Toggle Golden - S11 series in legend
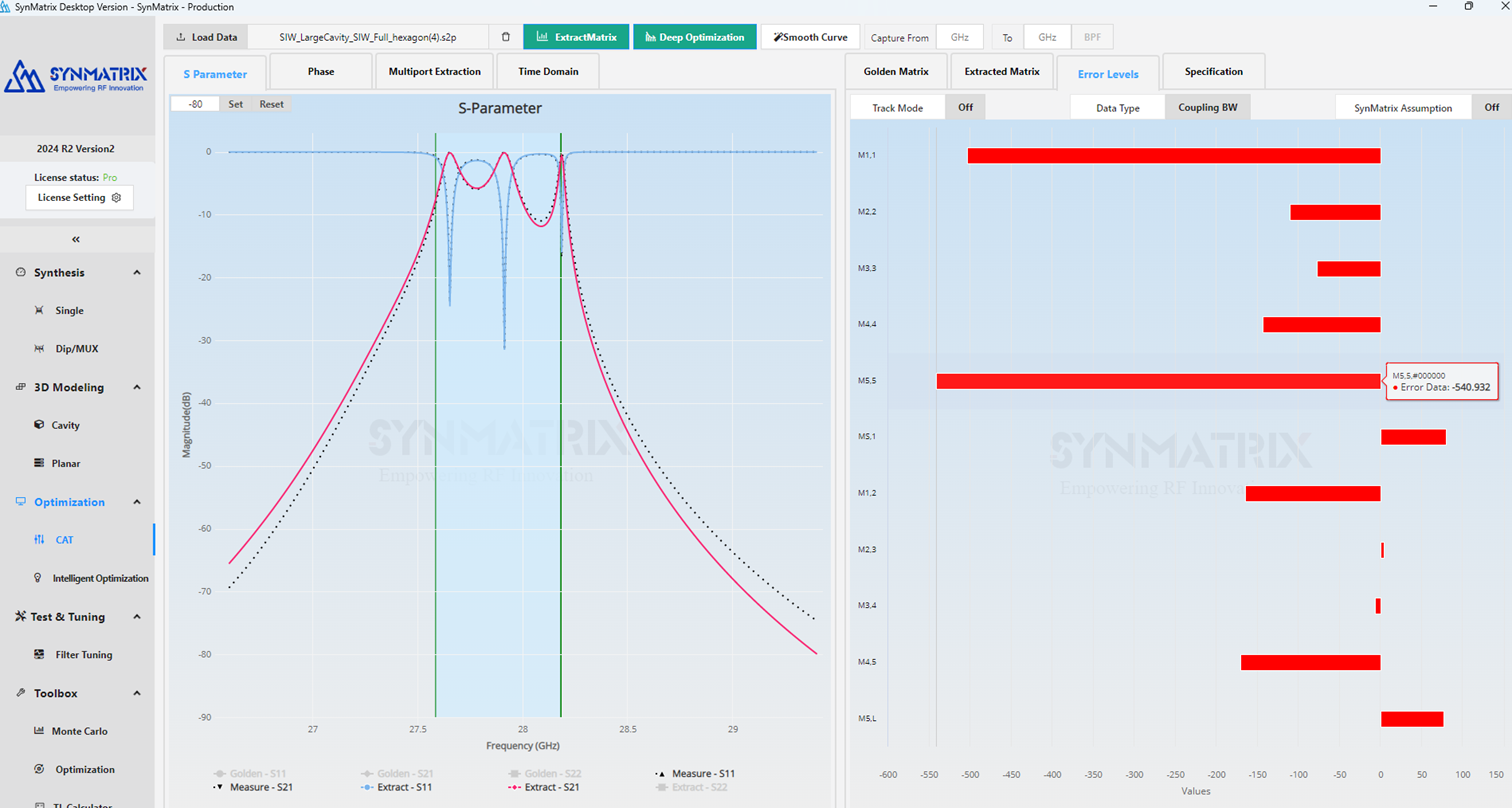 pos(251,773)
